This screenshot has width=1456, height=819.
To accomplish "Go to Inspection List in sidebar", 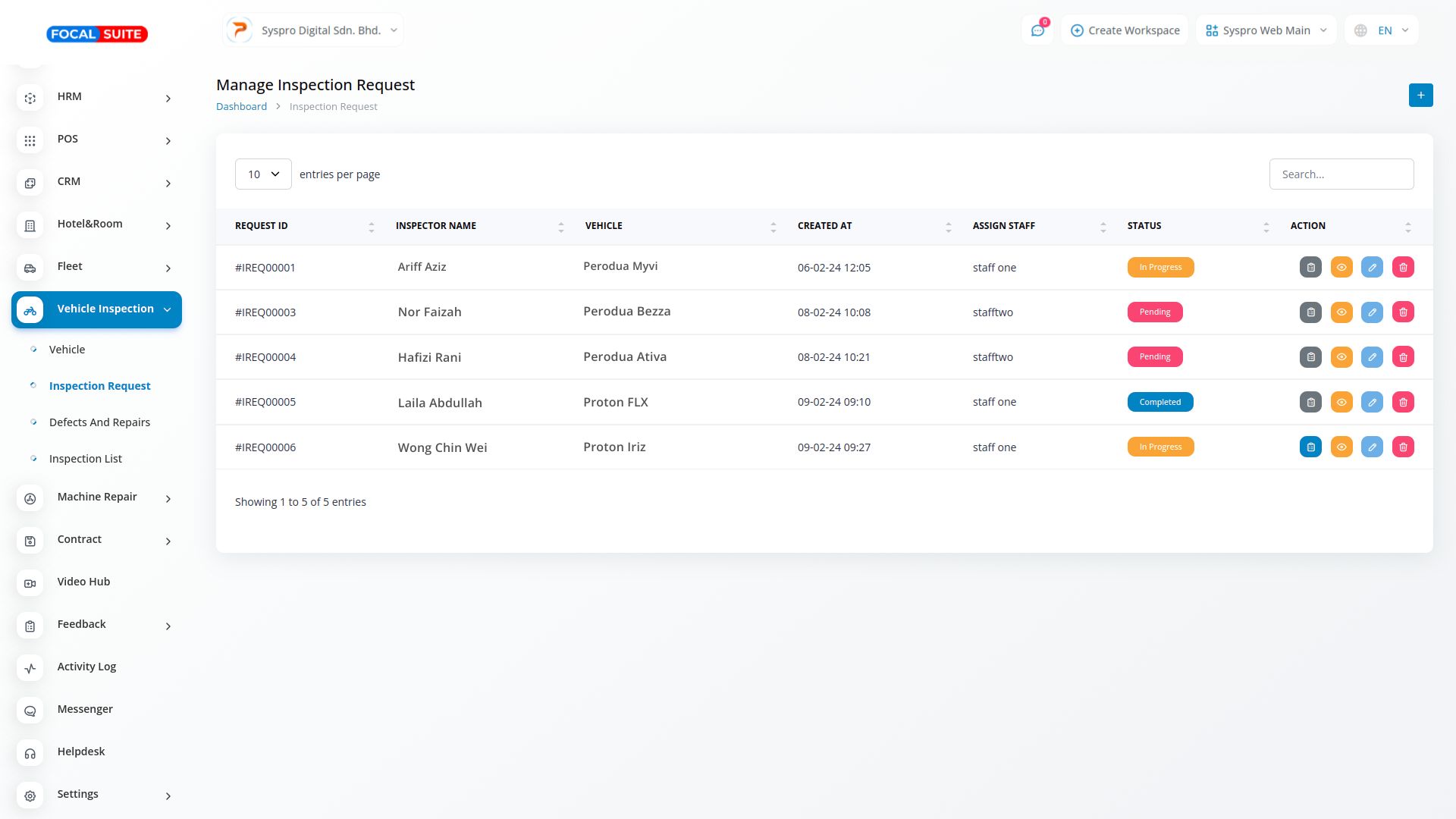I will coord(85,459).
